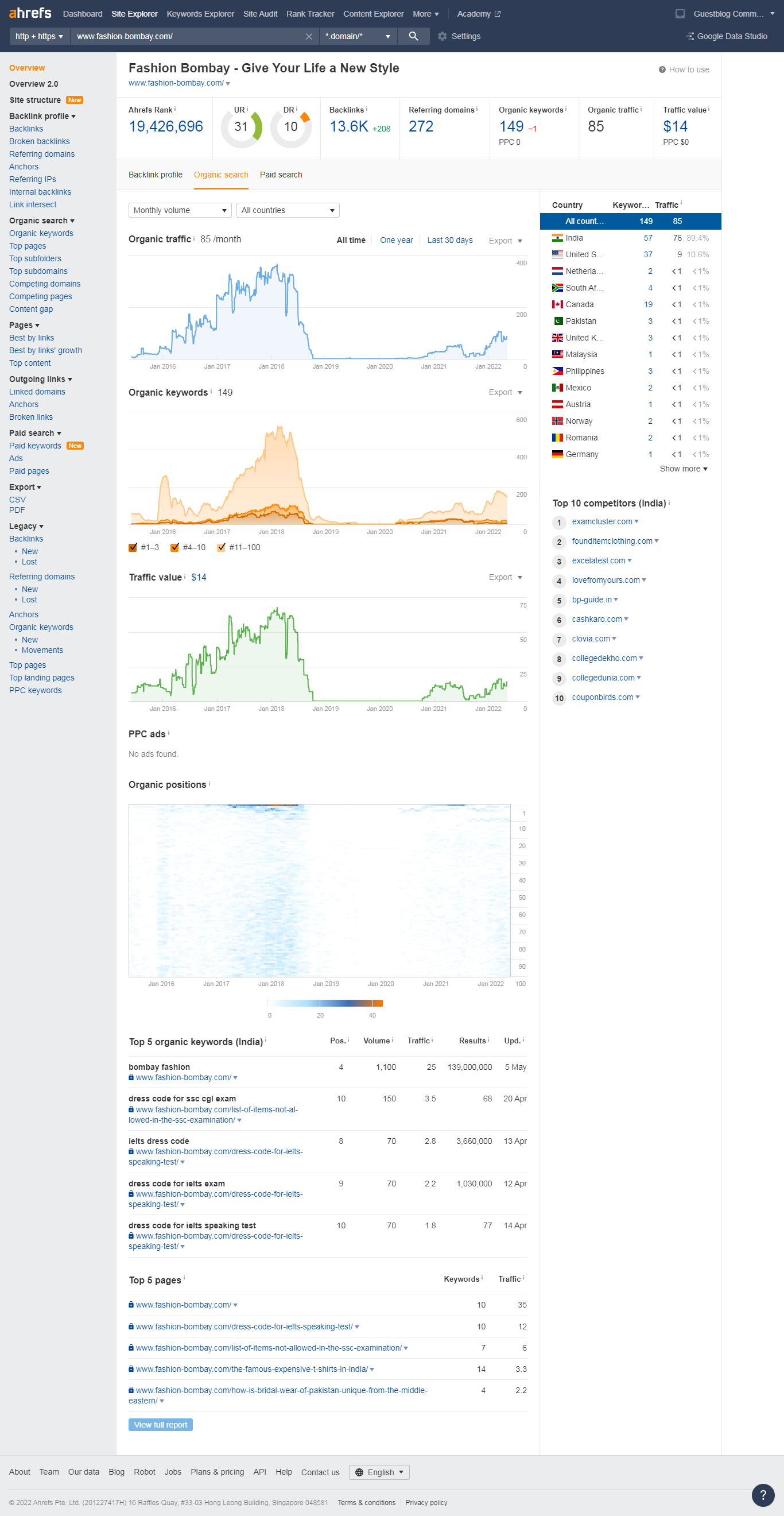Expand Show more countries

tap(684, 469)
